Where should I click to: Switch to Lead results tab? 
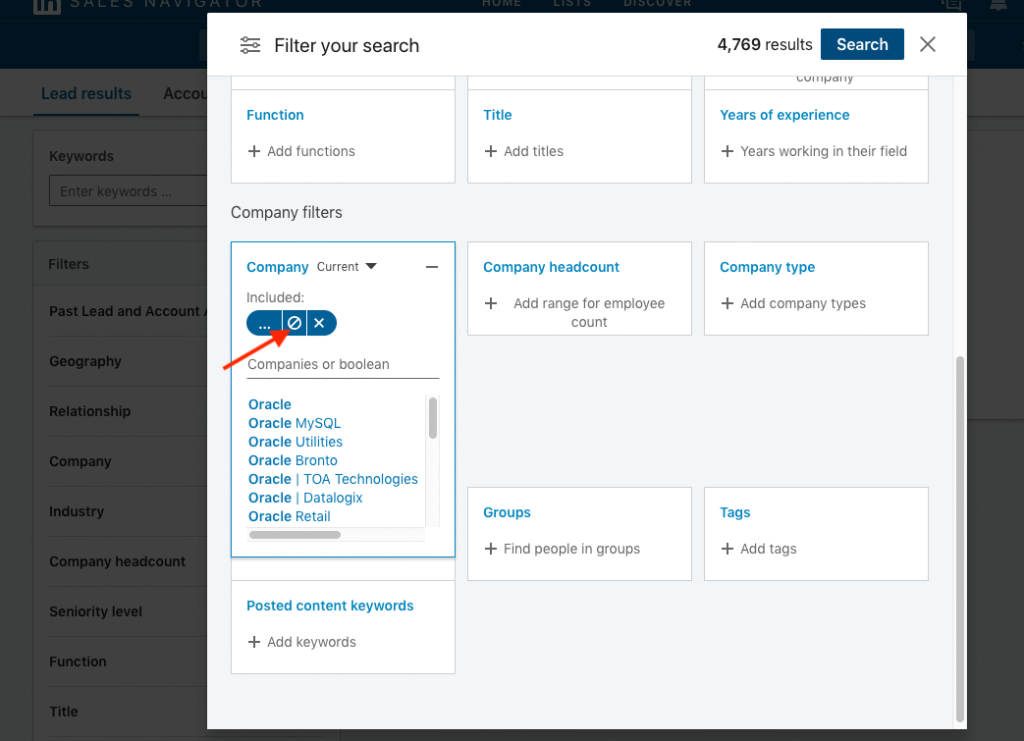pos(86,94)
